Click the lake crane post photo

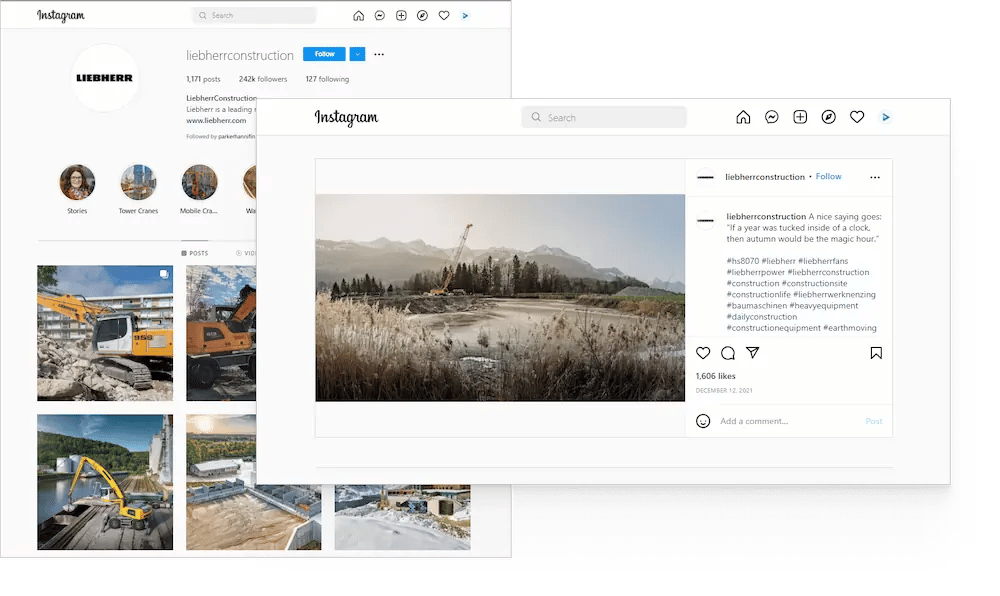coord(500,298)
